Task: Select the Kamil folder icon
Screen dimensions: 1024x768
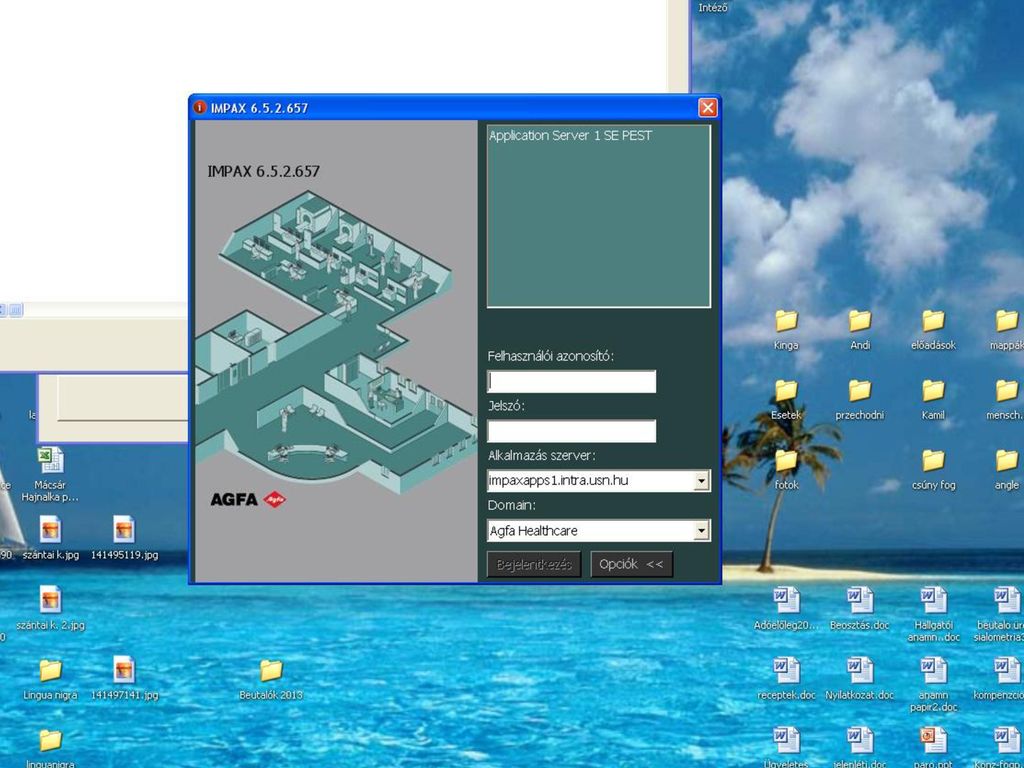Action: pyautogui.click(x=933, y=391)
